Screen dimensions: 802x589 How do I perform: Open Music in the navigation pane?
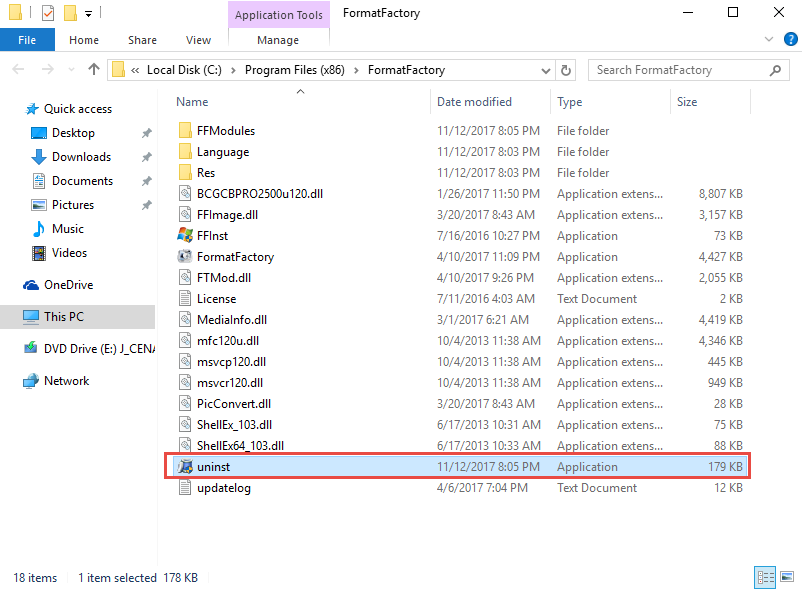[x=68, y=229]
